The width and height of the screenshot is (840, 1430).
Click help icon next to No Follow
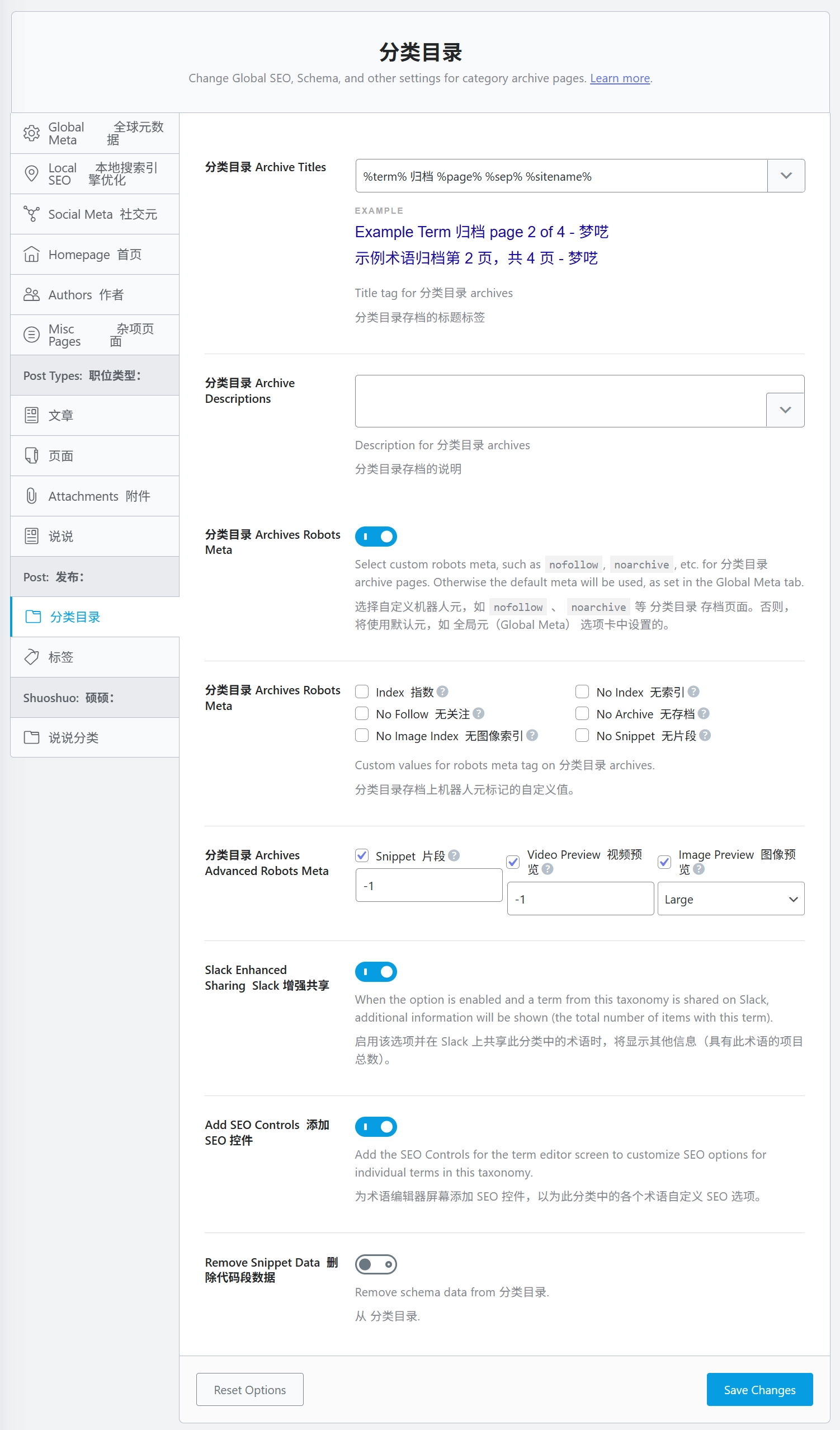tap(479, 713)
